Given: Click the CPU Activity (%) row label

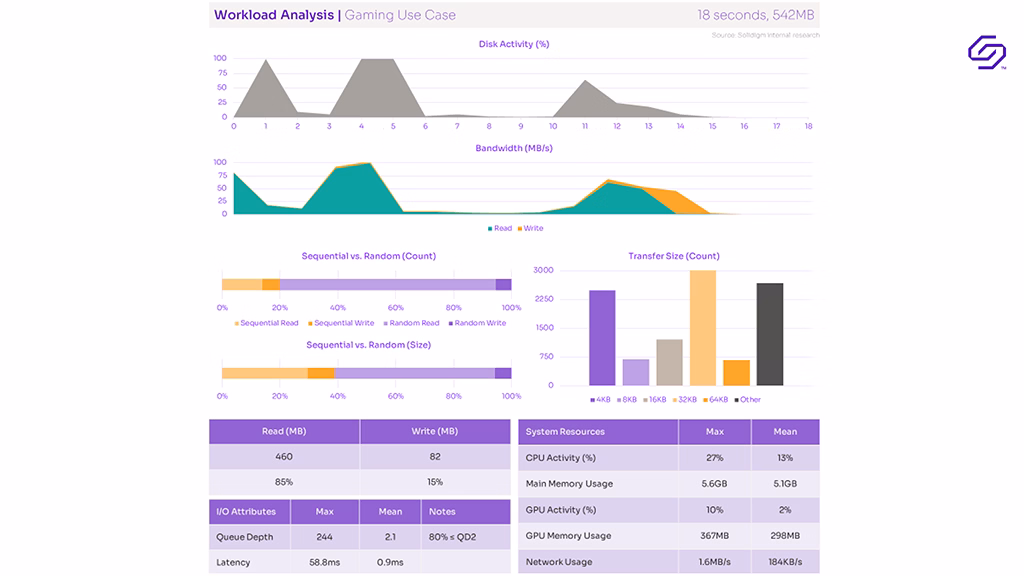Looking at the screenshot, I should 561,458.
